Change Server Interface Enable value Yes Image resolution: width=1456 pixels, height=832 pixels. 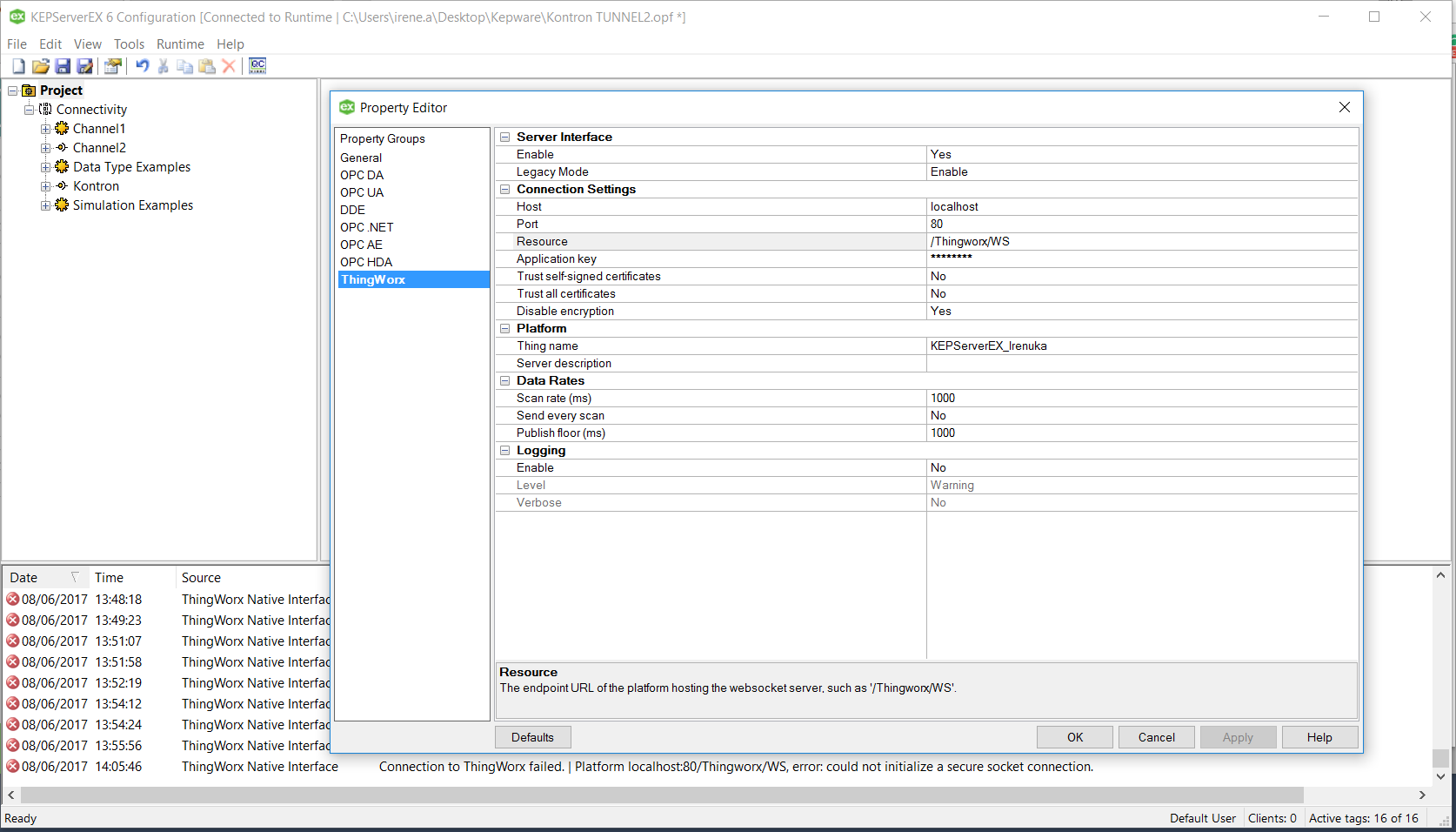point(1142,155)
